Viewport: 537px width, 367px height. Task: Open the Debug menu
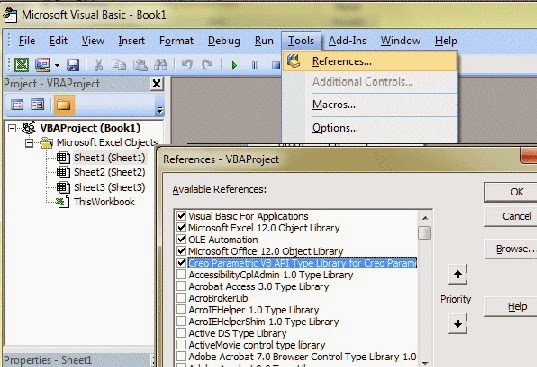(x=224, y=41)
